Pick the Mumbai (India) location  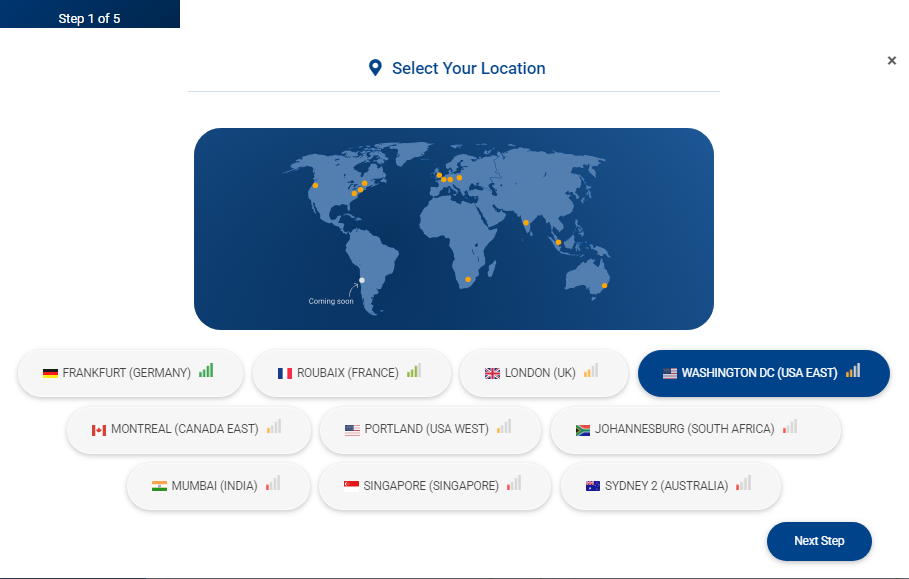coord(219,486)
